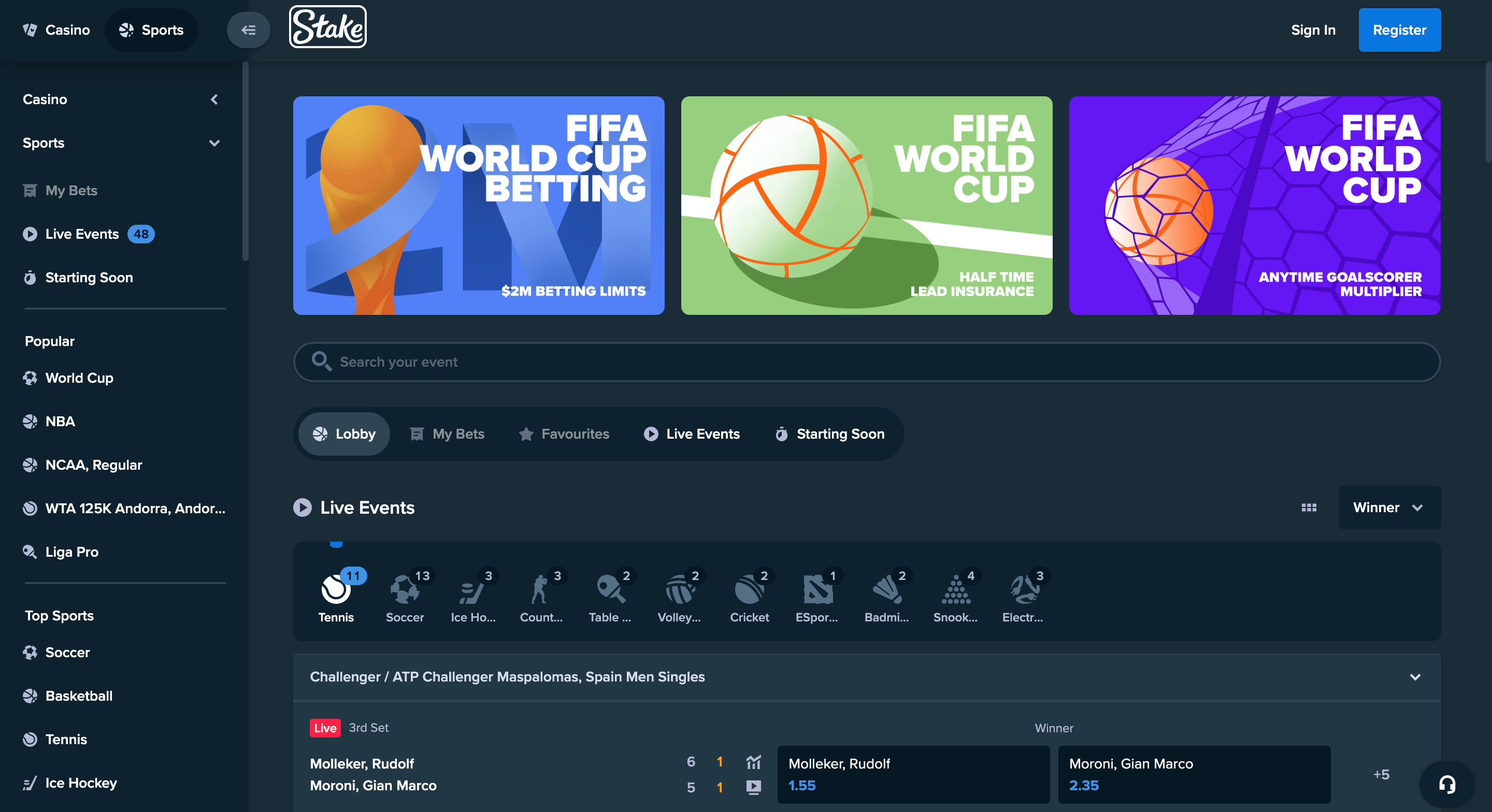Open match statistics chart icon for Molleker match
Image resolution: width=1492 pixels, height=812 pixels.
754,762
